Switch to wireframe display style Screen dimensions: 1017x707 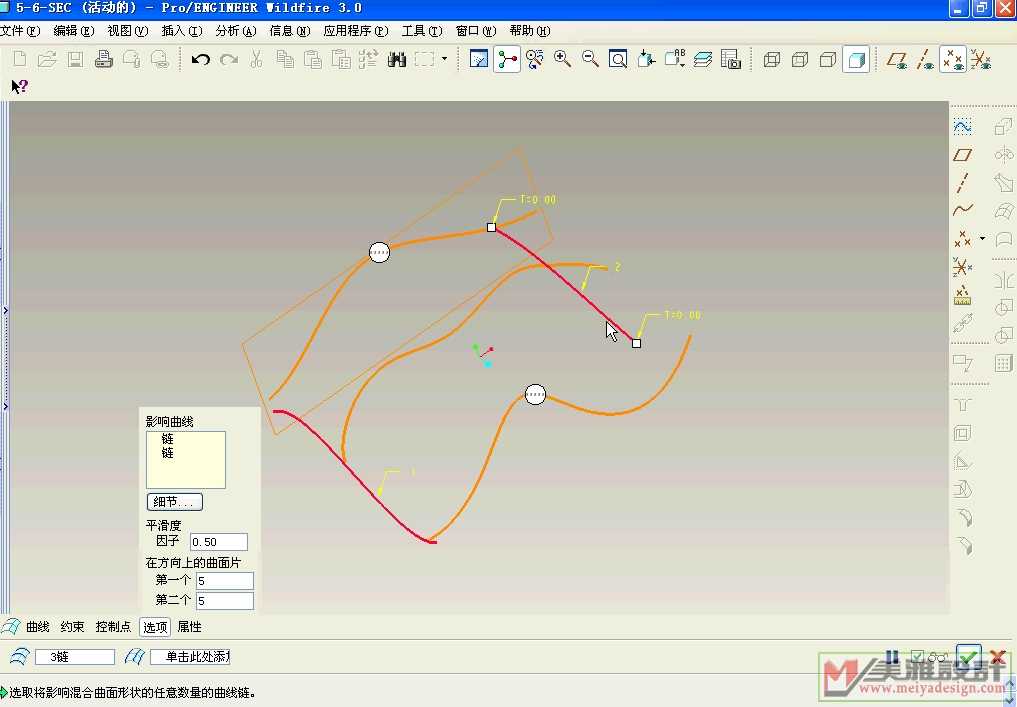pyautogui.click(x=772, y=60)
